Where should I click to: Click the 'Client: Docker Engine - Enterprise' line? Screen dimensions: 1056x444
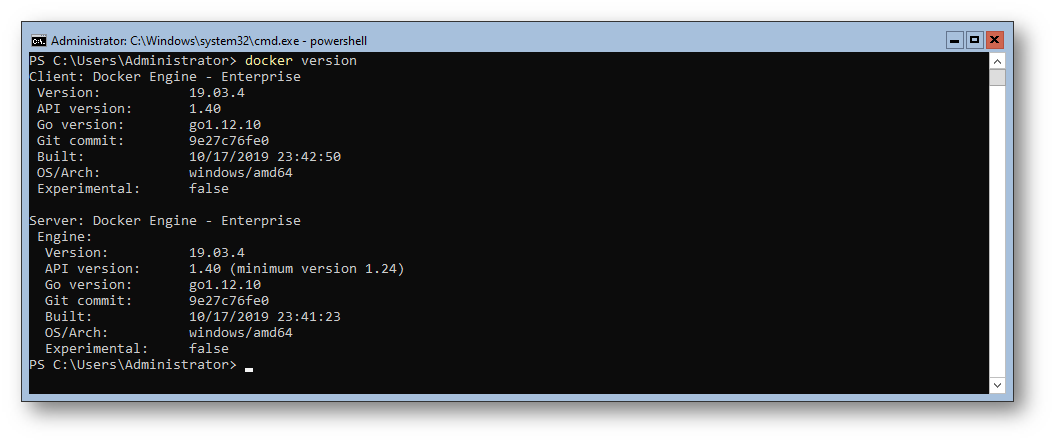(x=165, y=77)
